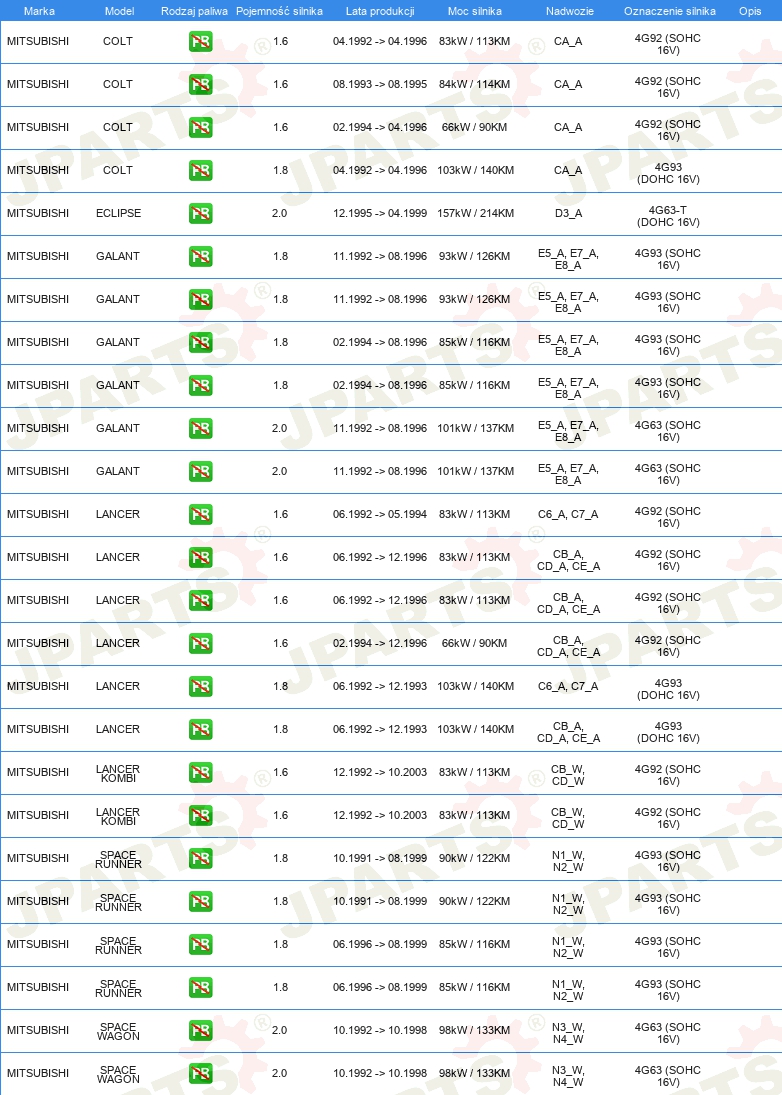Select COLT model in the 84kW / 114KM row
Viewport: 782px width, 1095px height.
tap(118, 84)
